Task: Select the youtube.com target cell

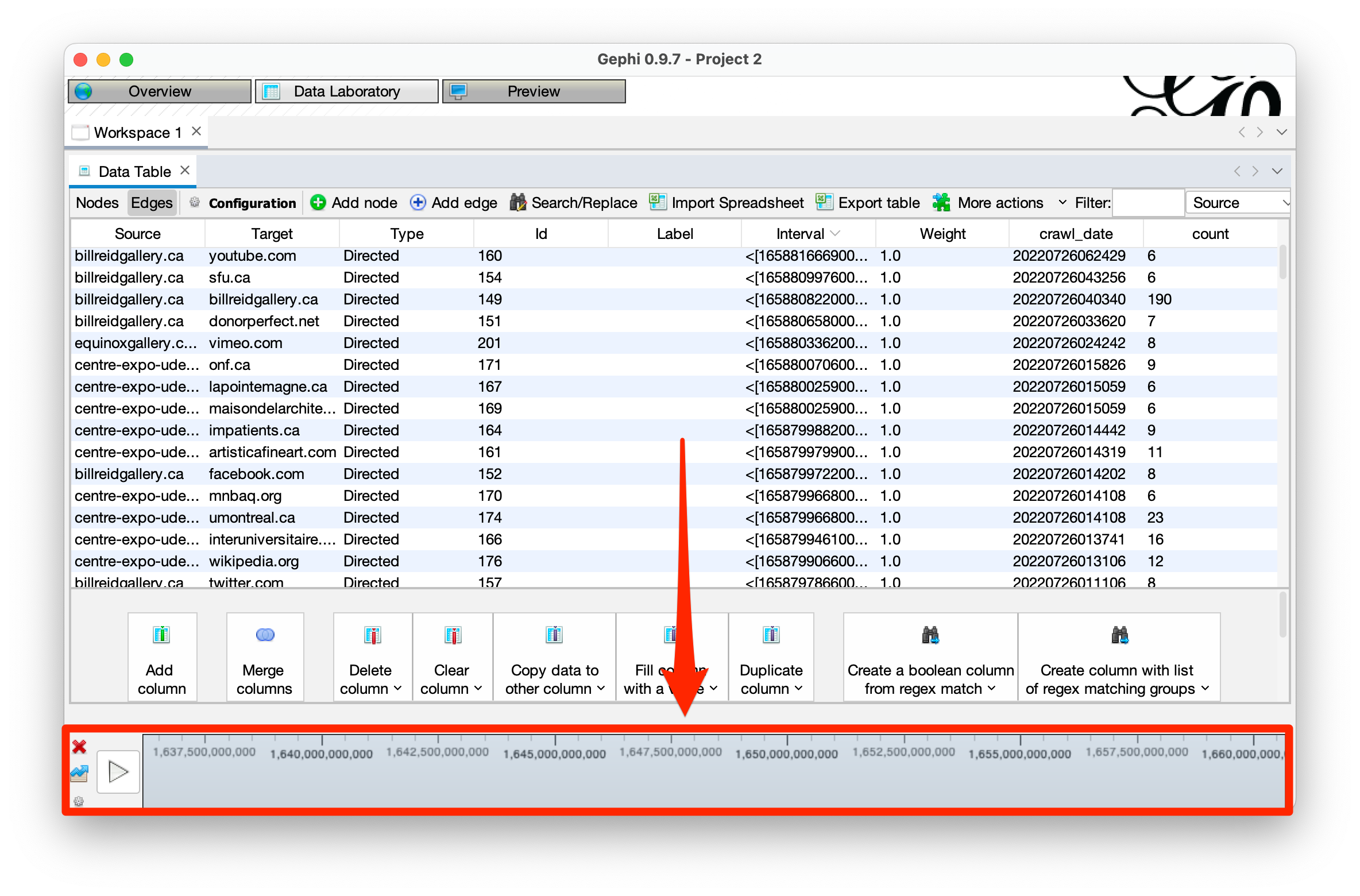Action: point(272,256)
